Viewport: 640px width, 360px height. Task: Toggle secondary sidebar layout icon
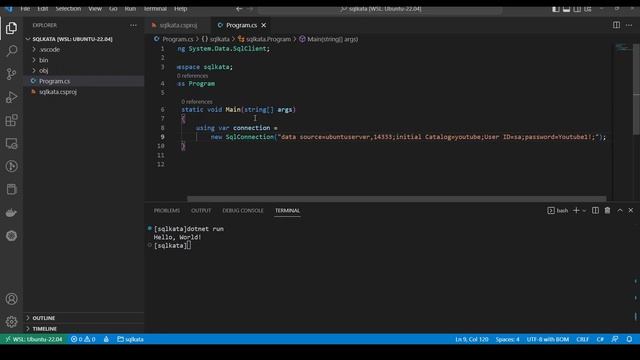(x=577, y=9)
